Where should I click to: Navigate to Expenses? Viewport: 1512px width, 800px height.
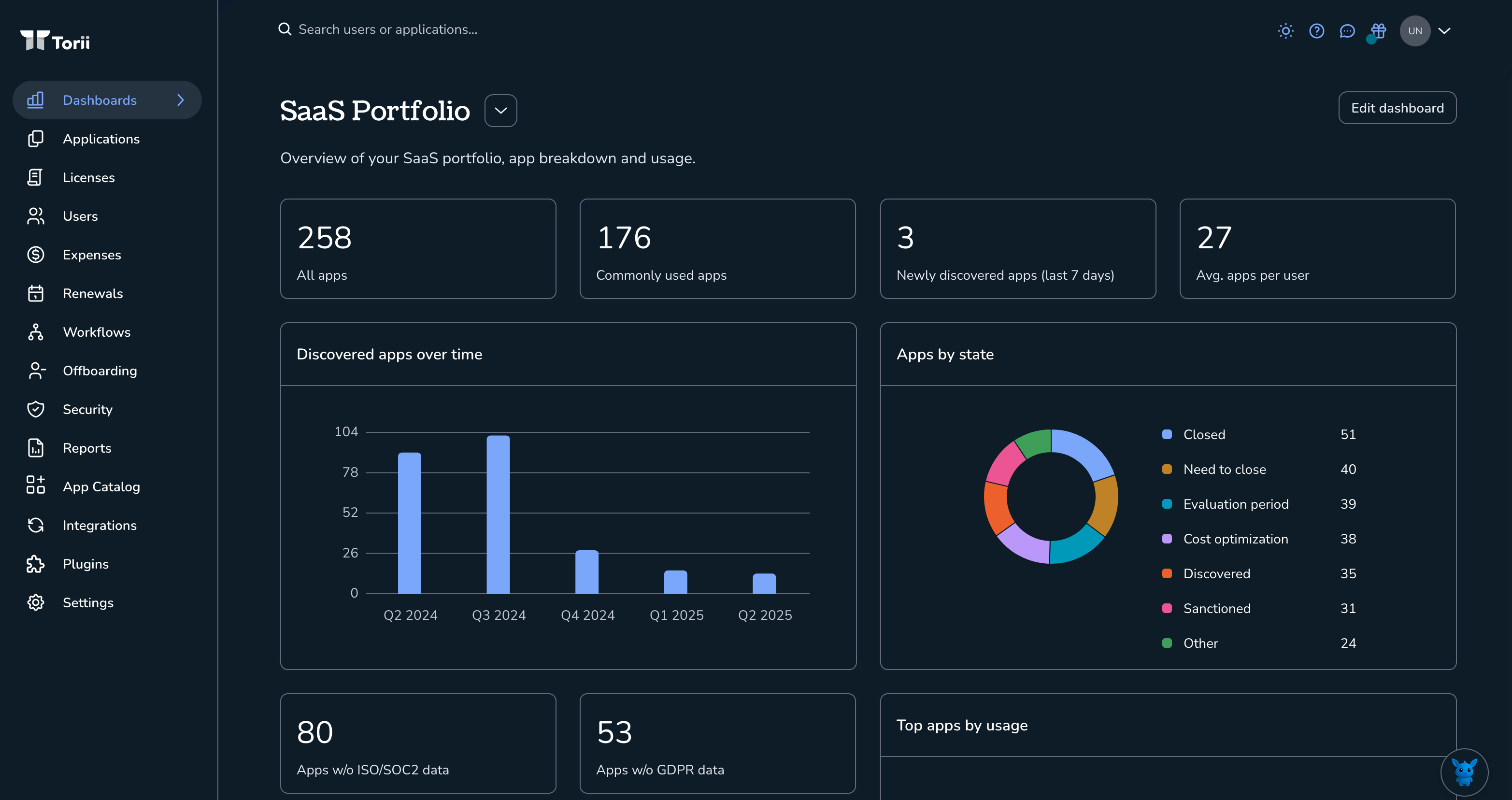[x=92, y=255]
